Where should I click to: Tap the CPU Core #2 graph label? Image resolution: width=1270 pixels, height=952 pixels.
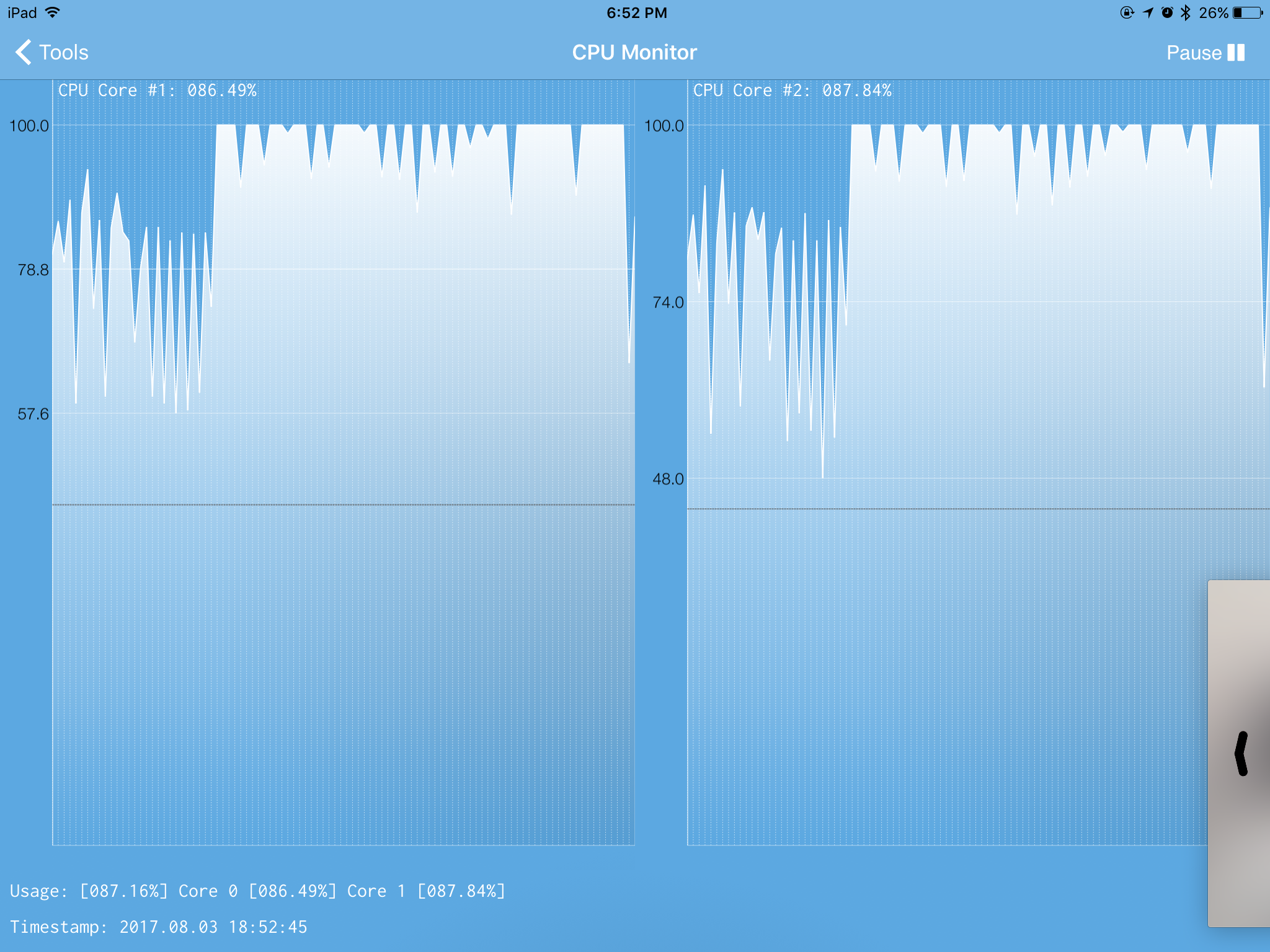click(792, 90)
